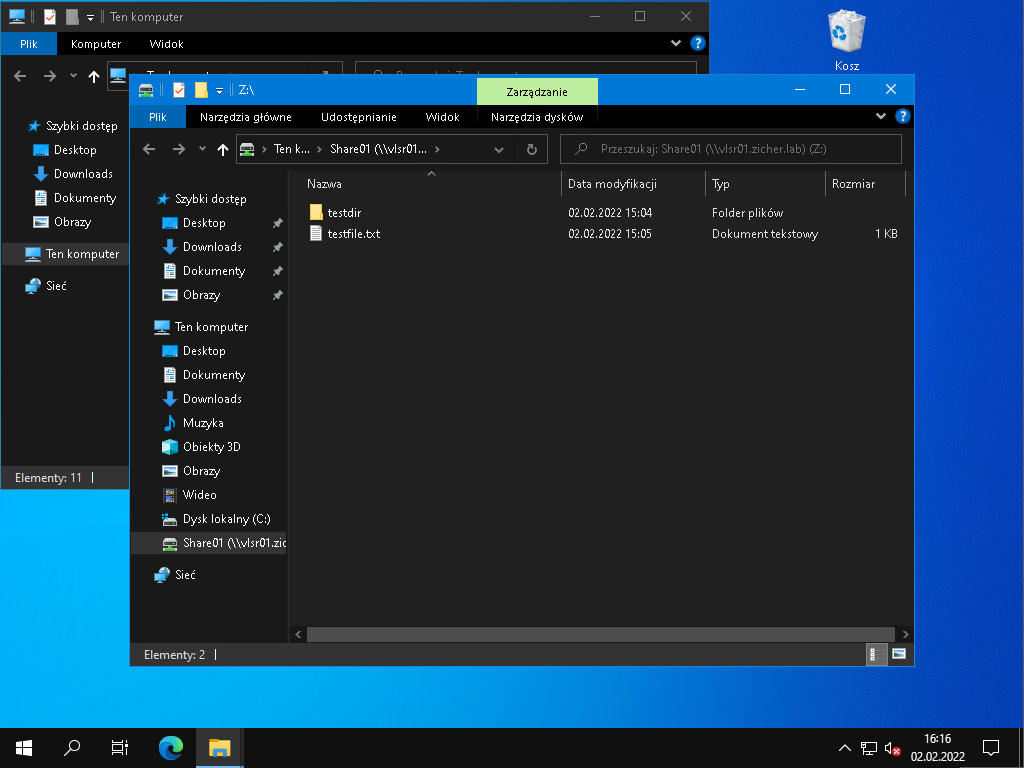
Task: Switch to details view in status bar
Action: coord(874,654)
